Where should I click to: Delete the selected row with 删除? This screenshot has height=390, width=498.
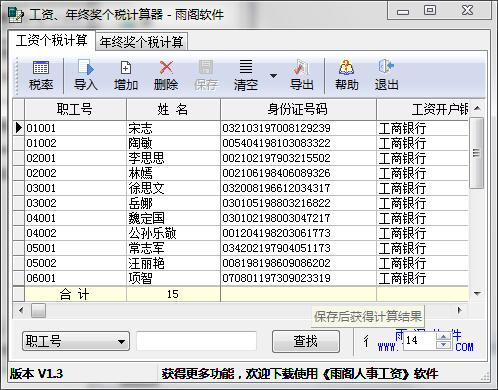tap(166, 76)
